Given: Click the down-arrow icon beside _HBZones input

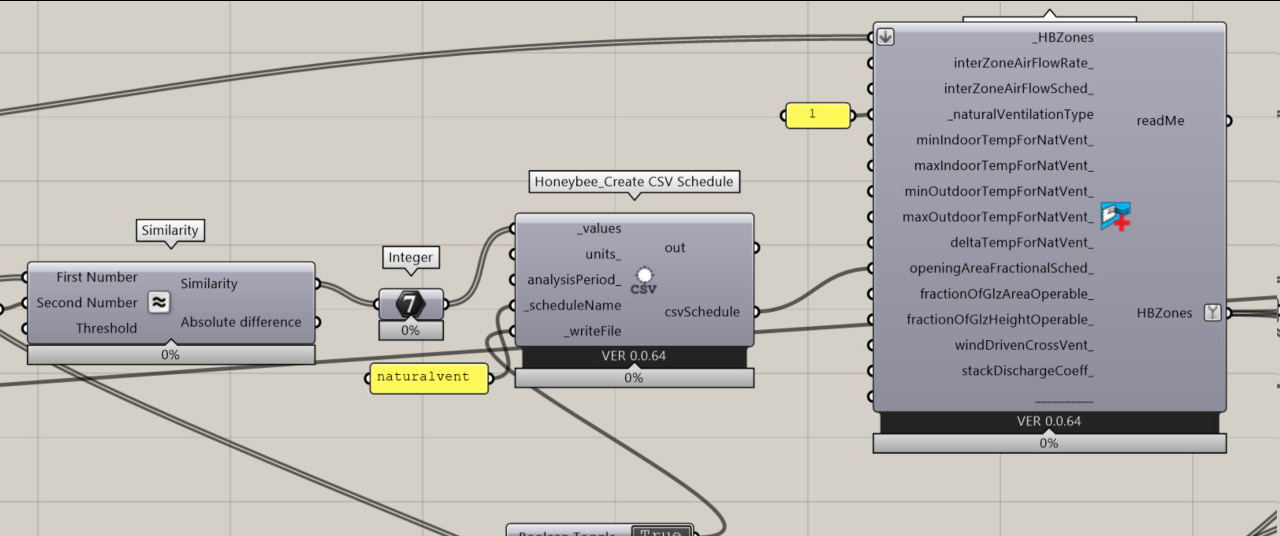Looking at the screenshot, I should pyautogui.click(x=885, y=37).
